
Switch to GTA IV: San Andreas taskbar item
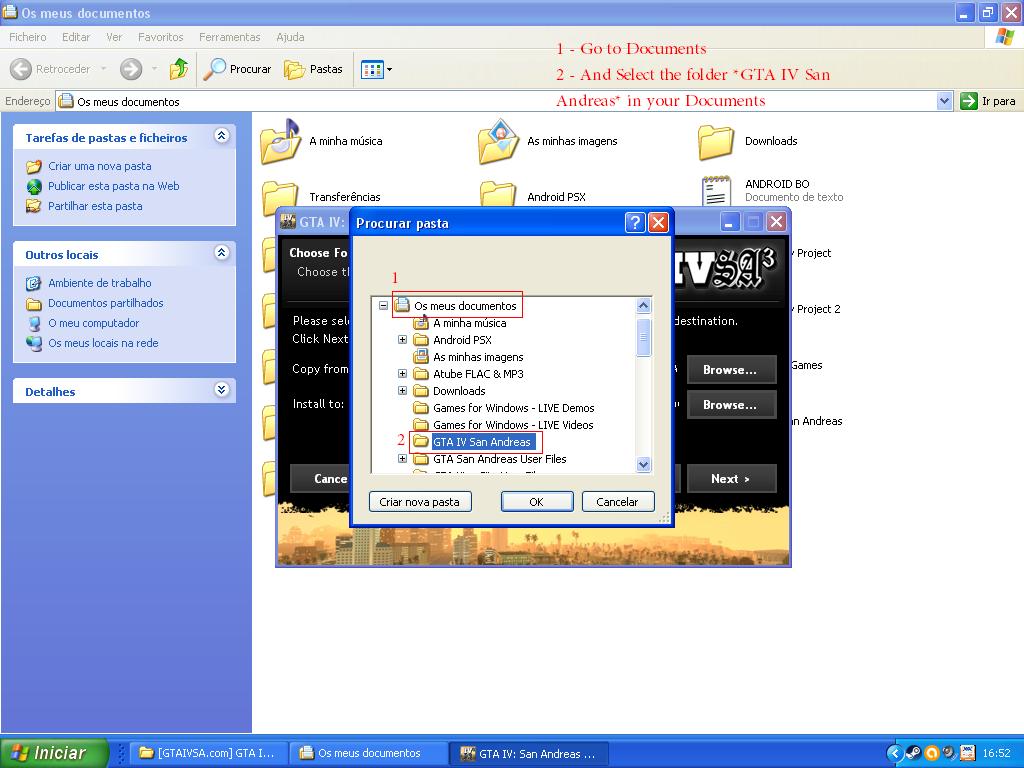[529, 753]
